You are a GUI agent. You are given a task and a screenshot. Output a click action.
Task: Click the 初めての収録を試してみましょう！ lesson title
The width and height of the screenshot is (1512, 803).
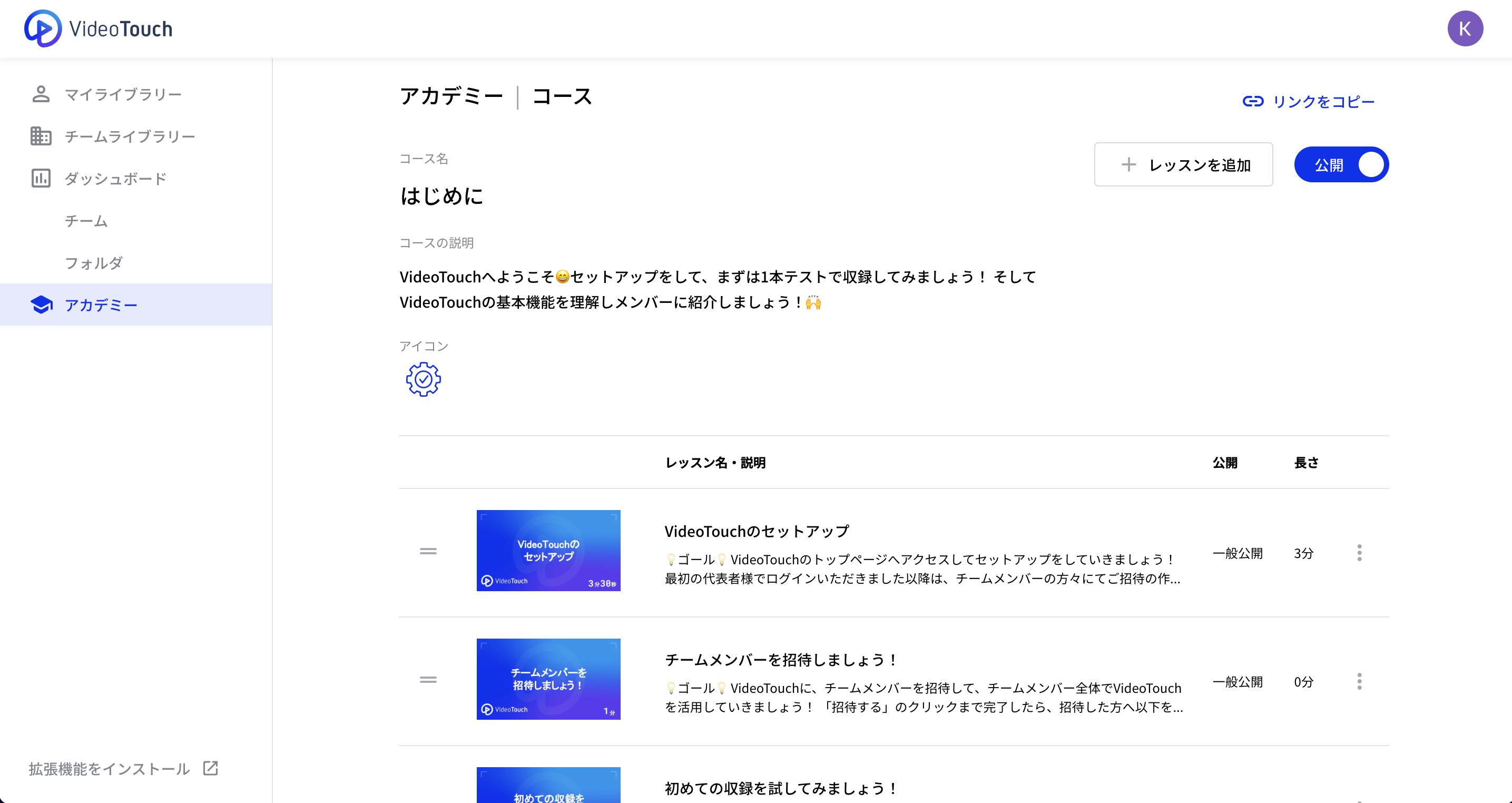781,788
